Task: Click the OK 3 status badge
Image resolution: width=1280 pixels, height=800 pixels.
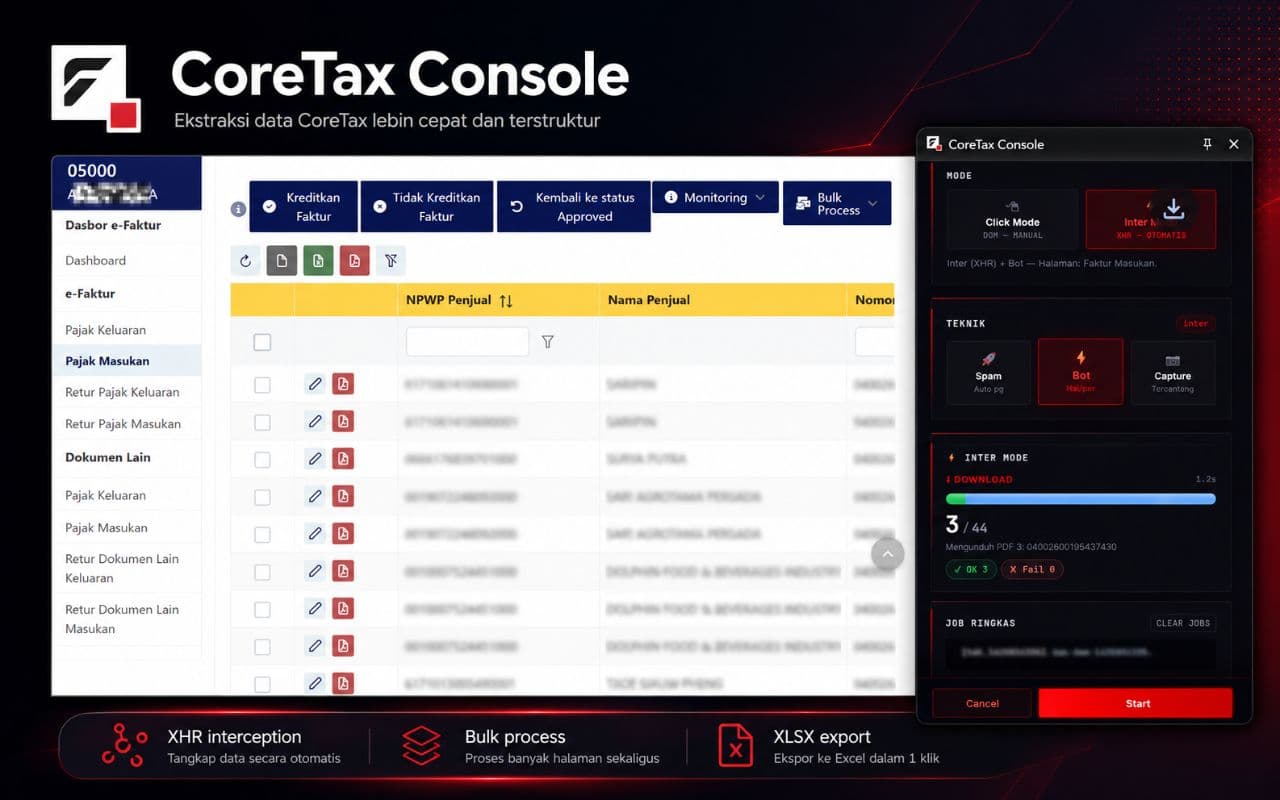Action: point(971,569)
